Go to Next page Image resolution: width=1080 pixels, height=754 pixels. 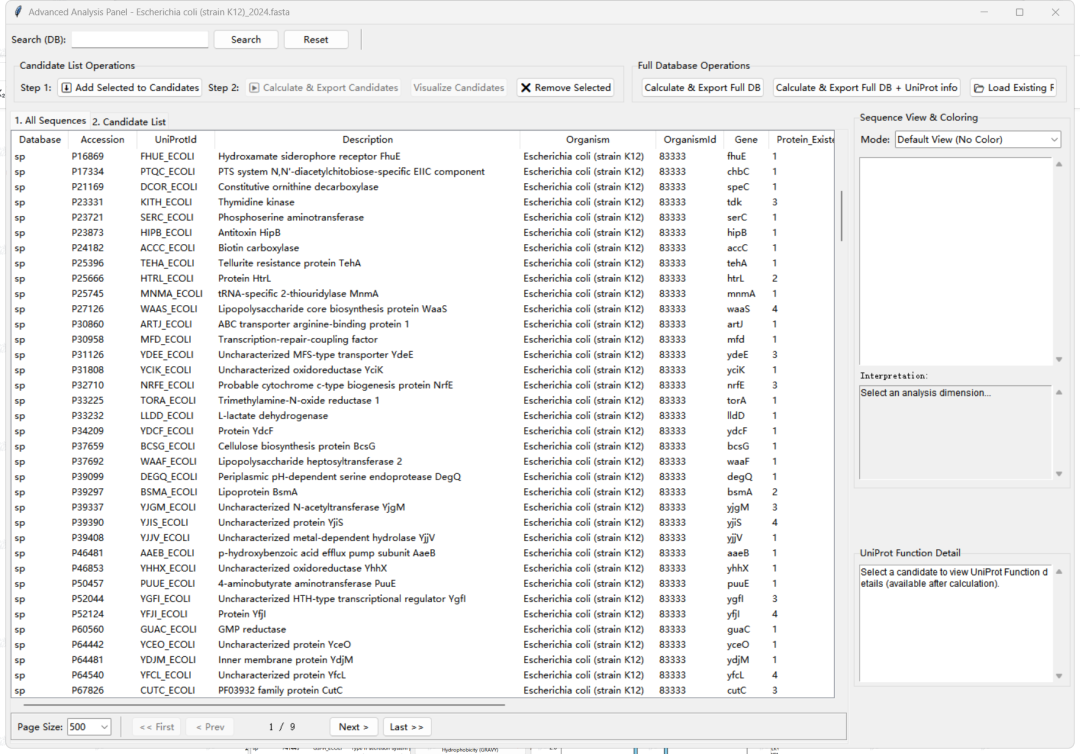353,726
